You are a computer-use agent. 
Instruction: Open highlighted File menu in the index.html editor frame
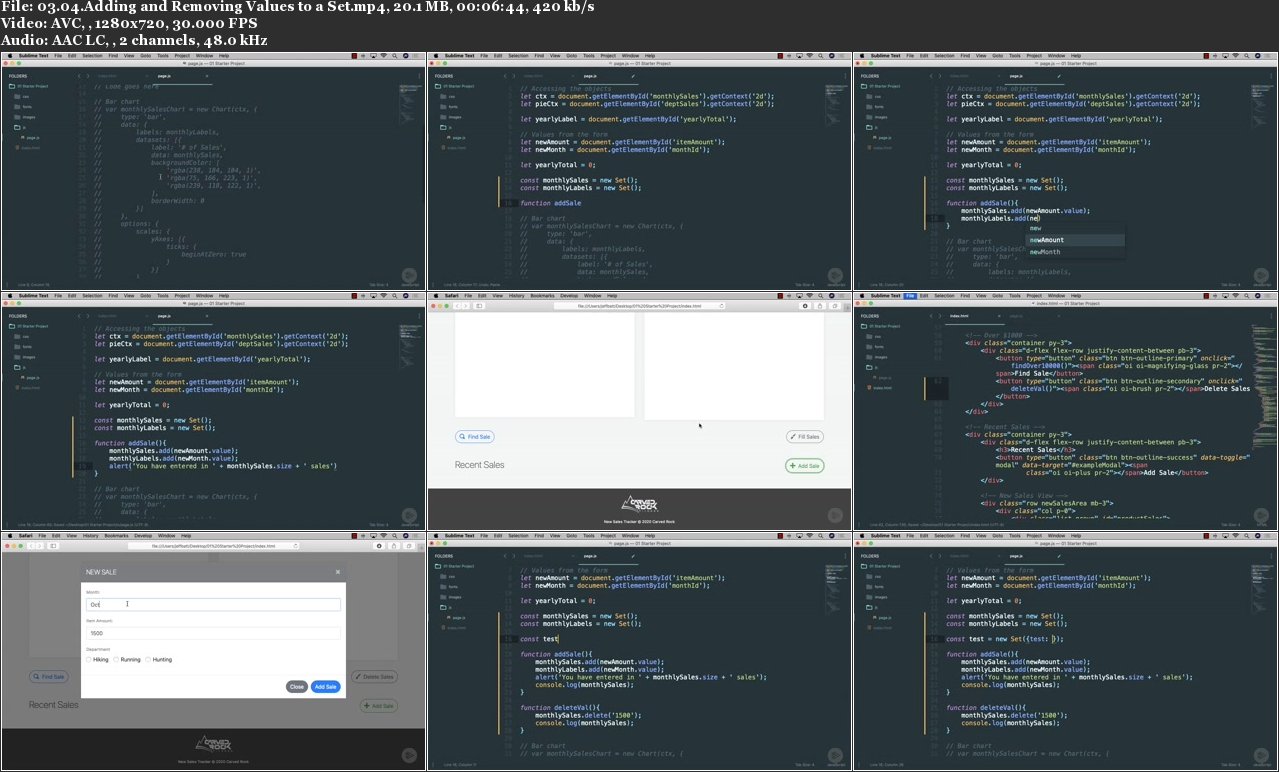[910, 296]
